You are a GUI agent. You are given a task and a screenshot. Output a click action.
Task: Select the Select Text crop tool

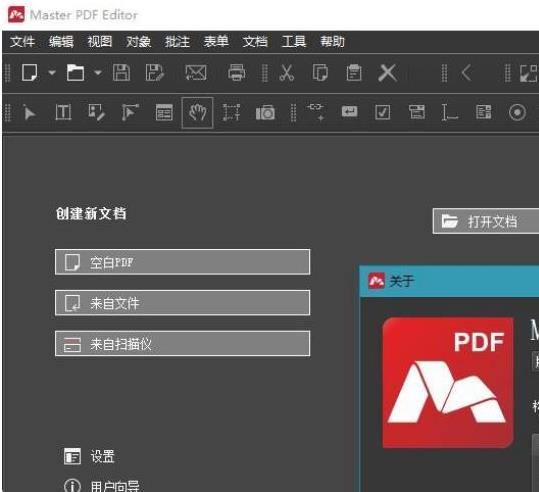(231, 112)
